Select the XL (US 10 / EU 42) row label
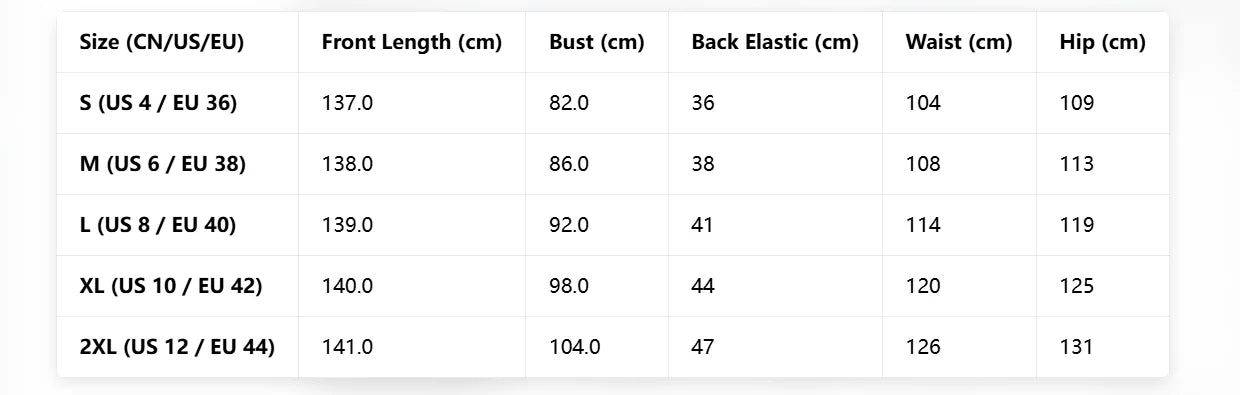 171,286
